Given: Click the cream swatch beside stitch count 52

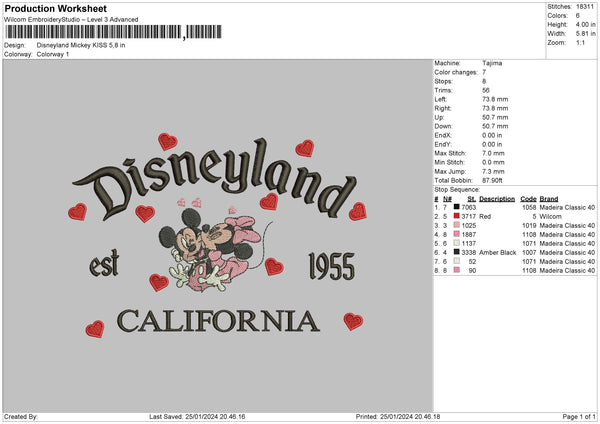Looking at the screenshot, I should tap(457, 261).
